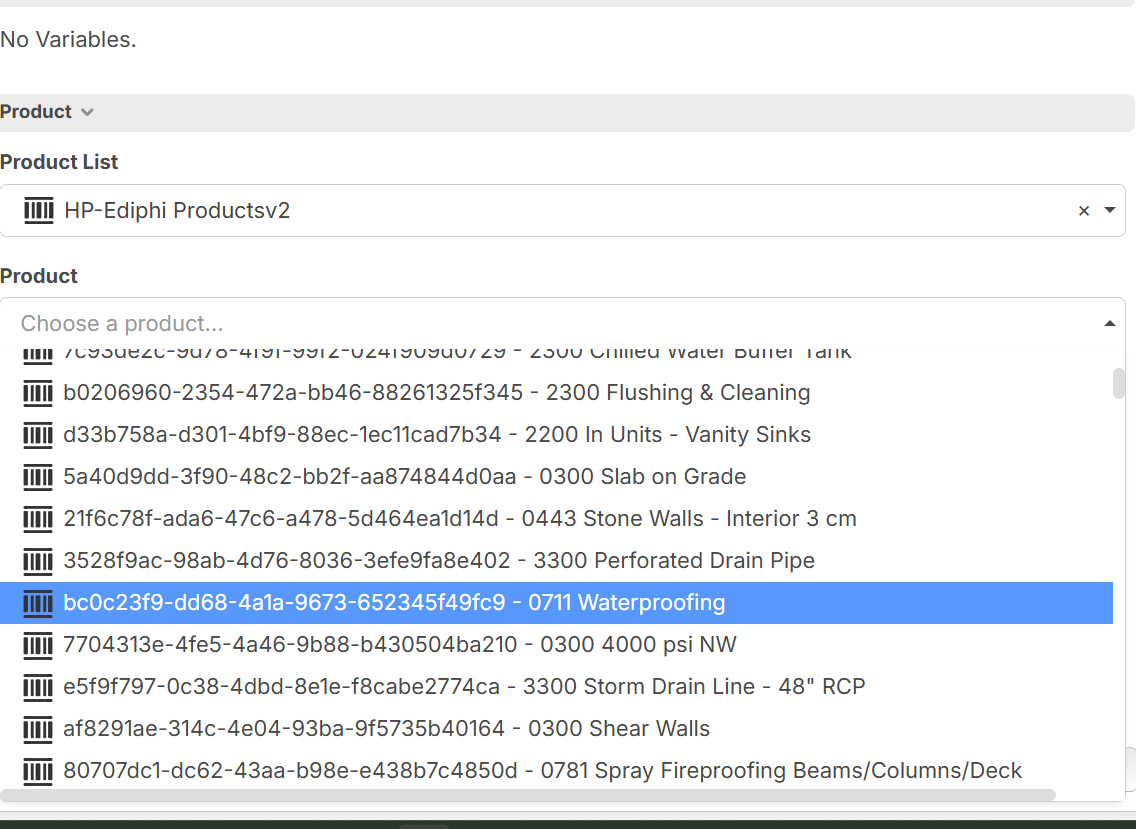Click the barcode icon beside HP-Ediphi Productsv2

pos(38,211)
